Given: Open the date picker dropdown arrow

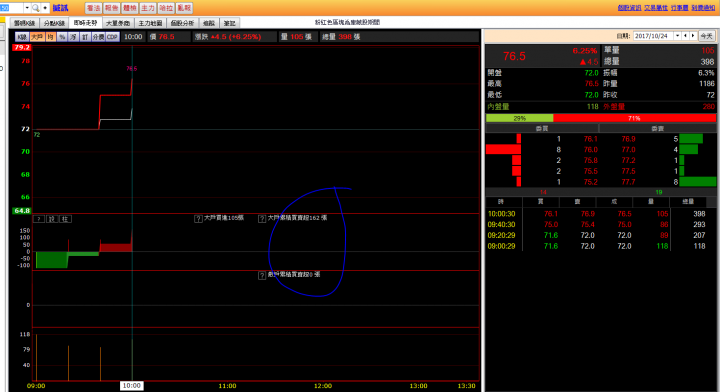Looking at the screenshot, I should pos(677,36).
